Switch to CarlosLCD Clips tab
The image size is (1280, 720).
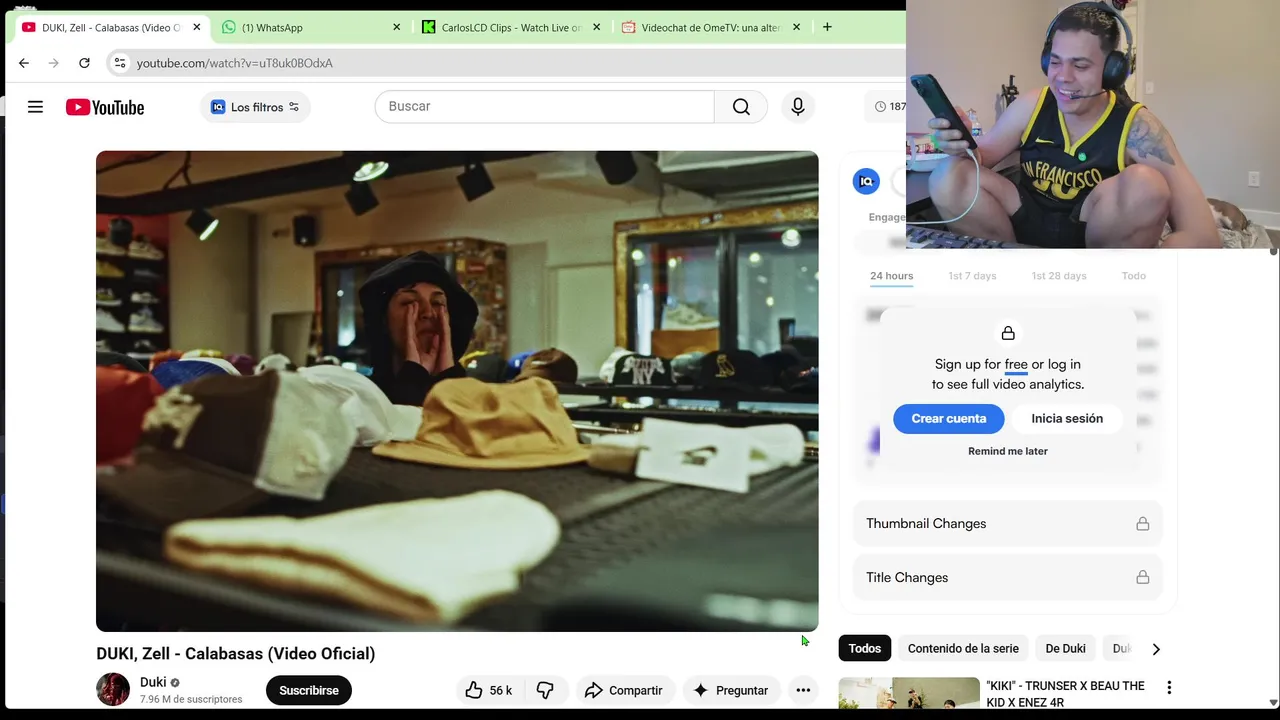[511, 27]
